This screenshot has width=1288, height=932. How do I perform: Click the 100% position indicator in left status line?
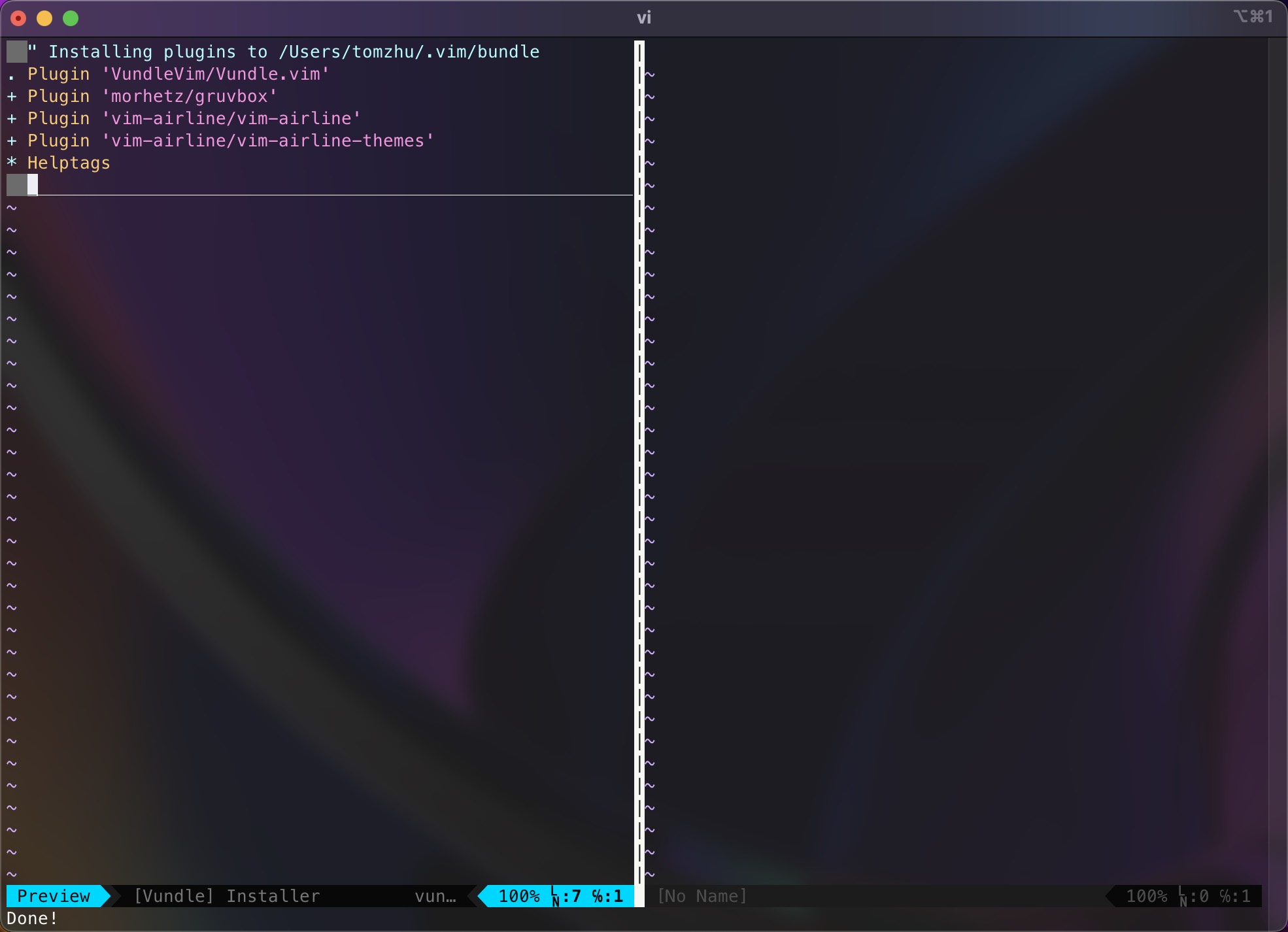point(519,896)
